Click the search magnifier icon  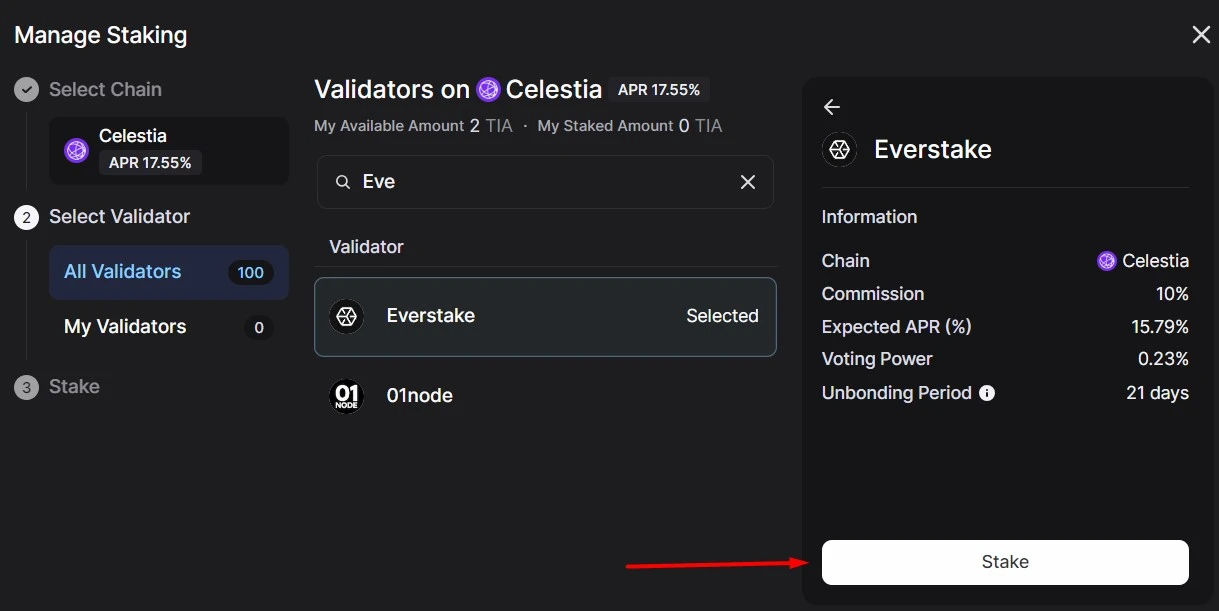342,182
